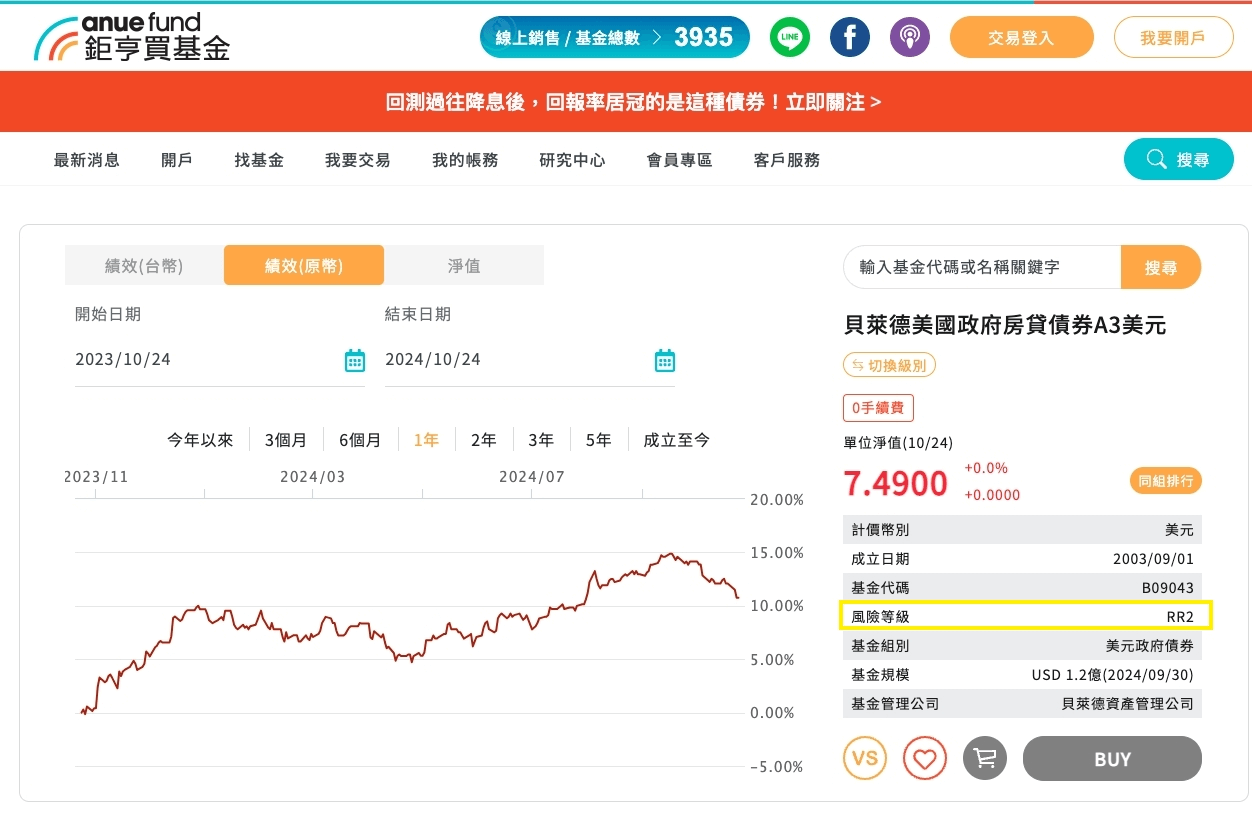Screen dimensions: 1252x816
Task: Open 會員專區 menu
Action: click(x=679, y=160)
